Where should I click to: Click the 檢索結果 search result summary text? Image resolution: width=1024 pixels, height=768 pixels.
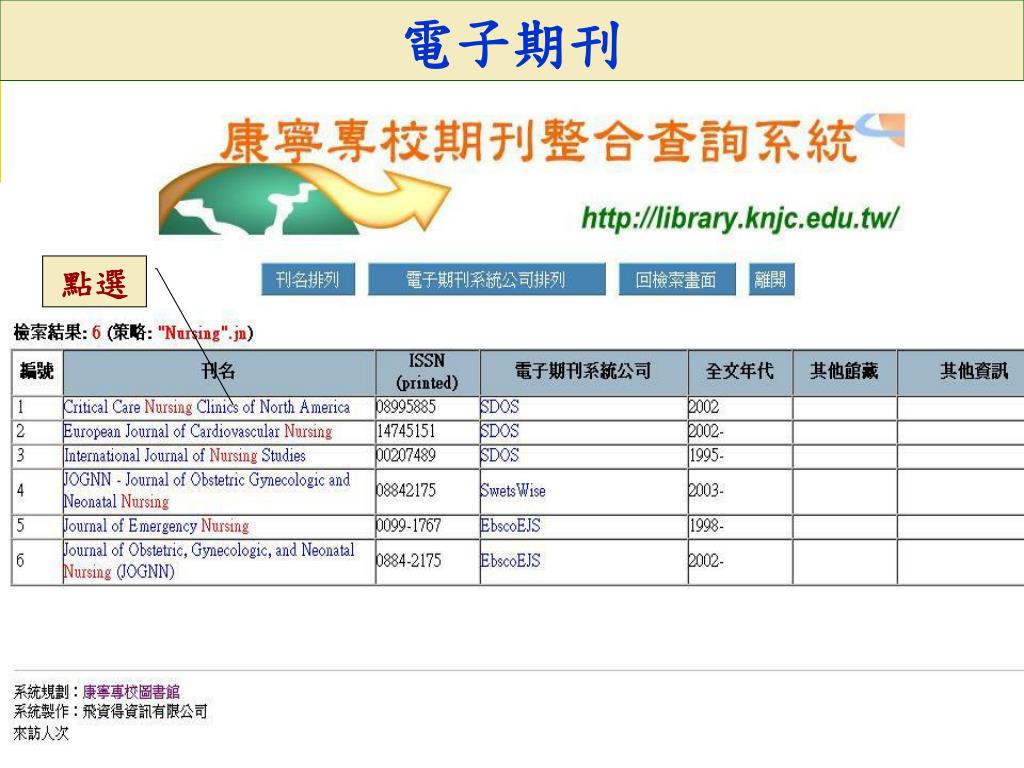pyautogui.click(x=133, y=332)
